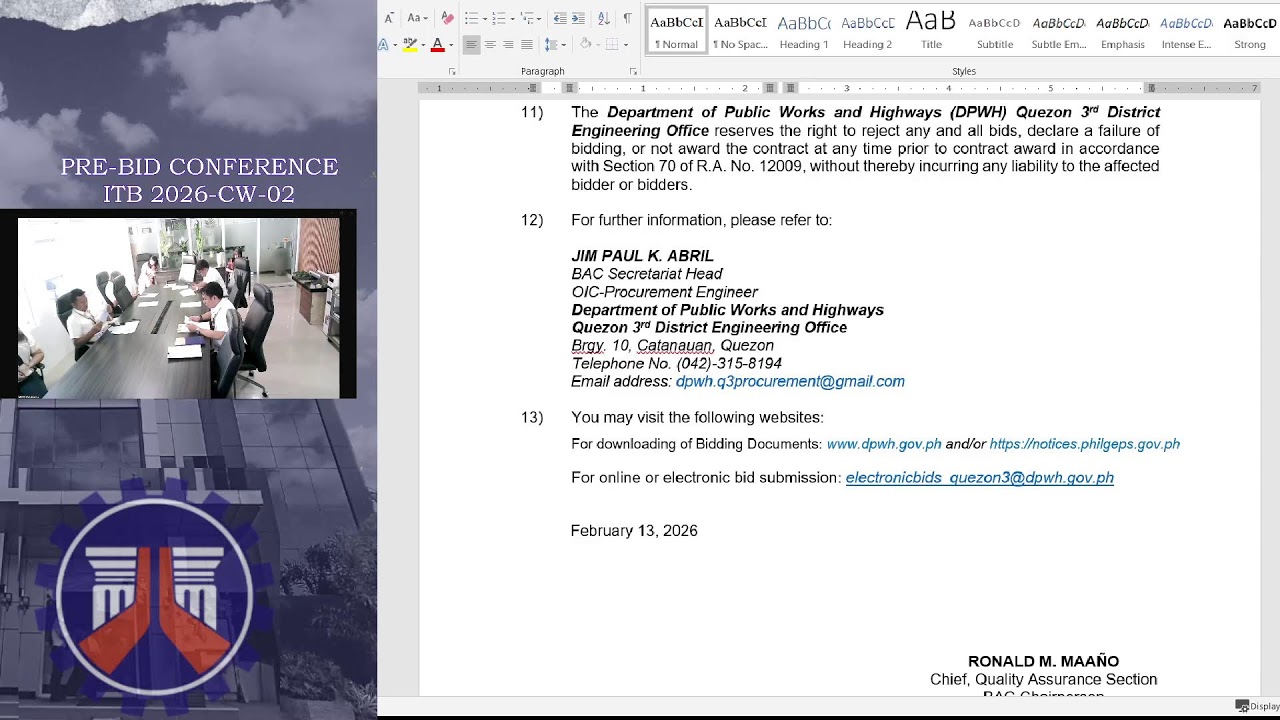Apply the Subtitle style
Screen dimensions: 1280x720
point(995,30)
